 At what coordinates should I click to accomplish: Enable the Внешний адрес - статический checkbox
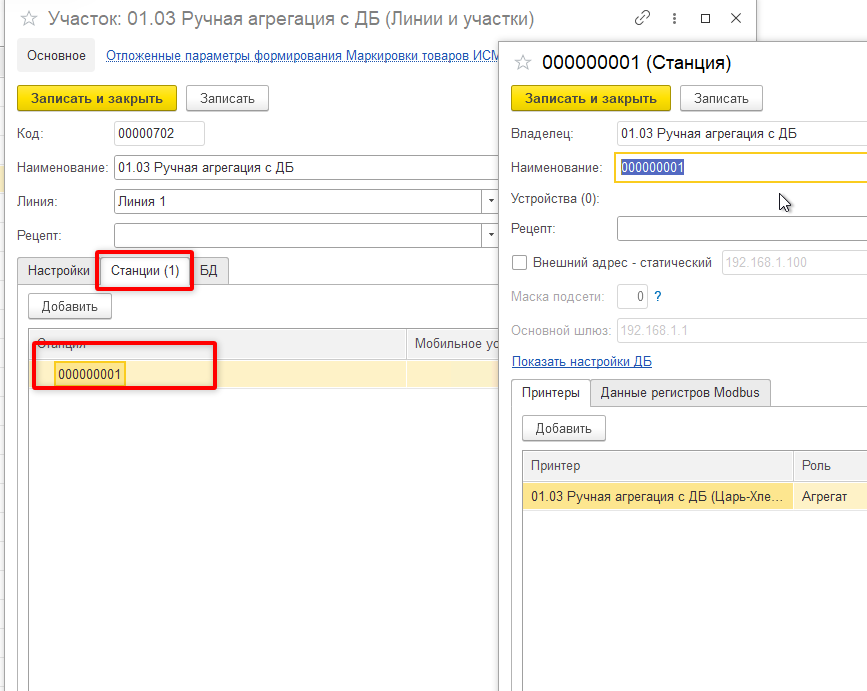pos(519,263)
